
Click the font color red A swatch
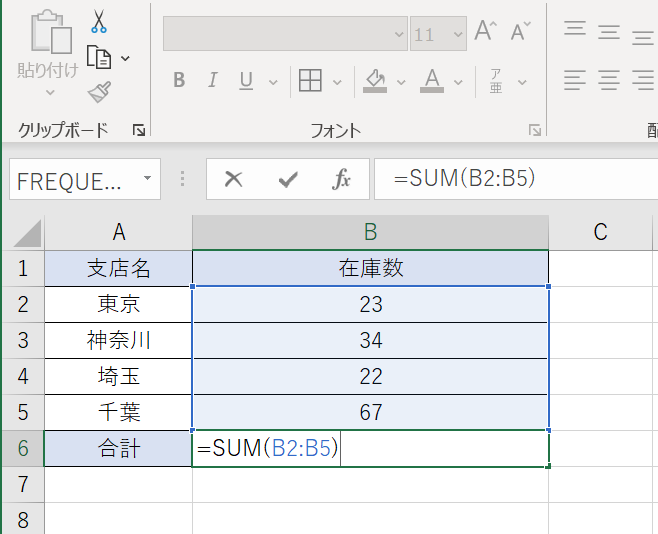[432, 80]
